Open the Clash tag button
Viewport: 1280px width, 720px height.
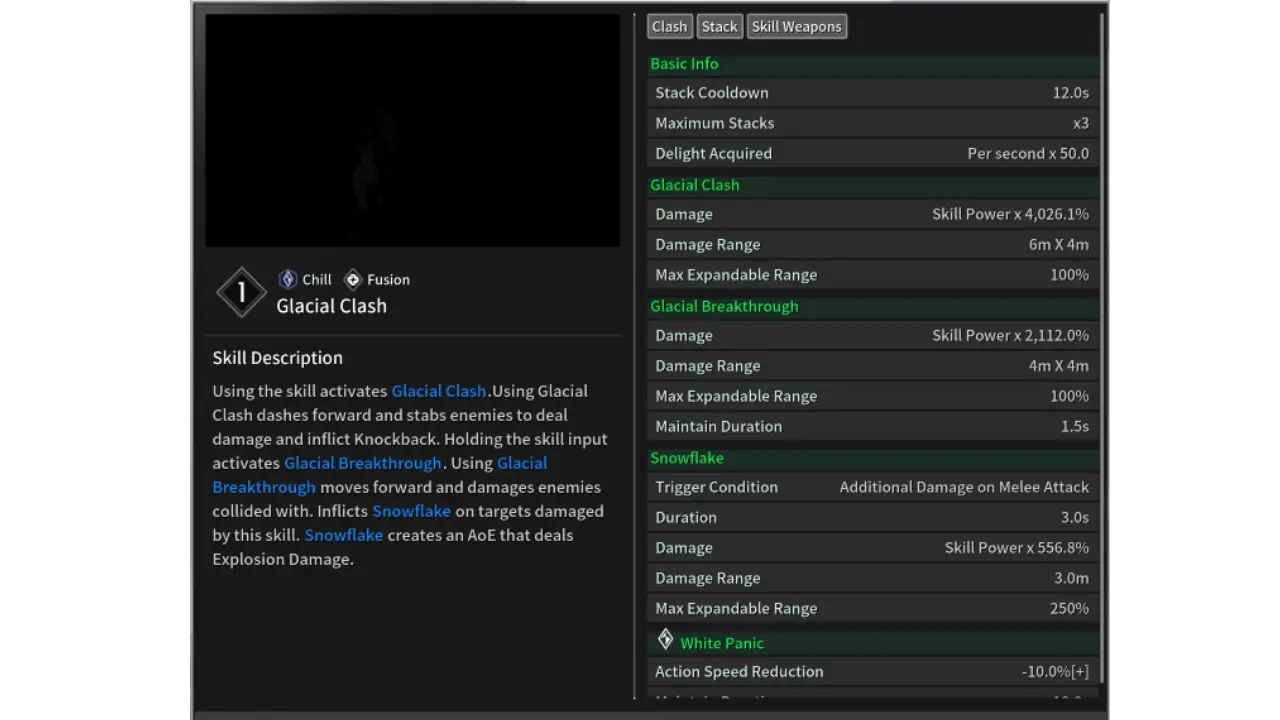pyautogui.click(x=669, y=27)
